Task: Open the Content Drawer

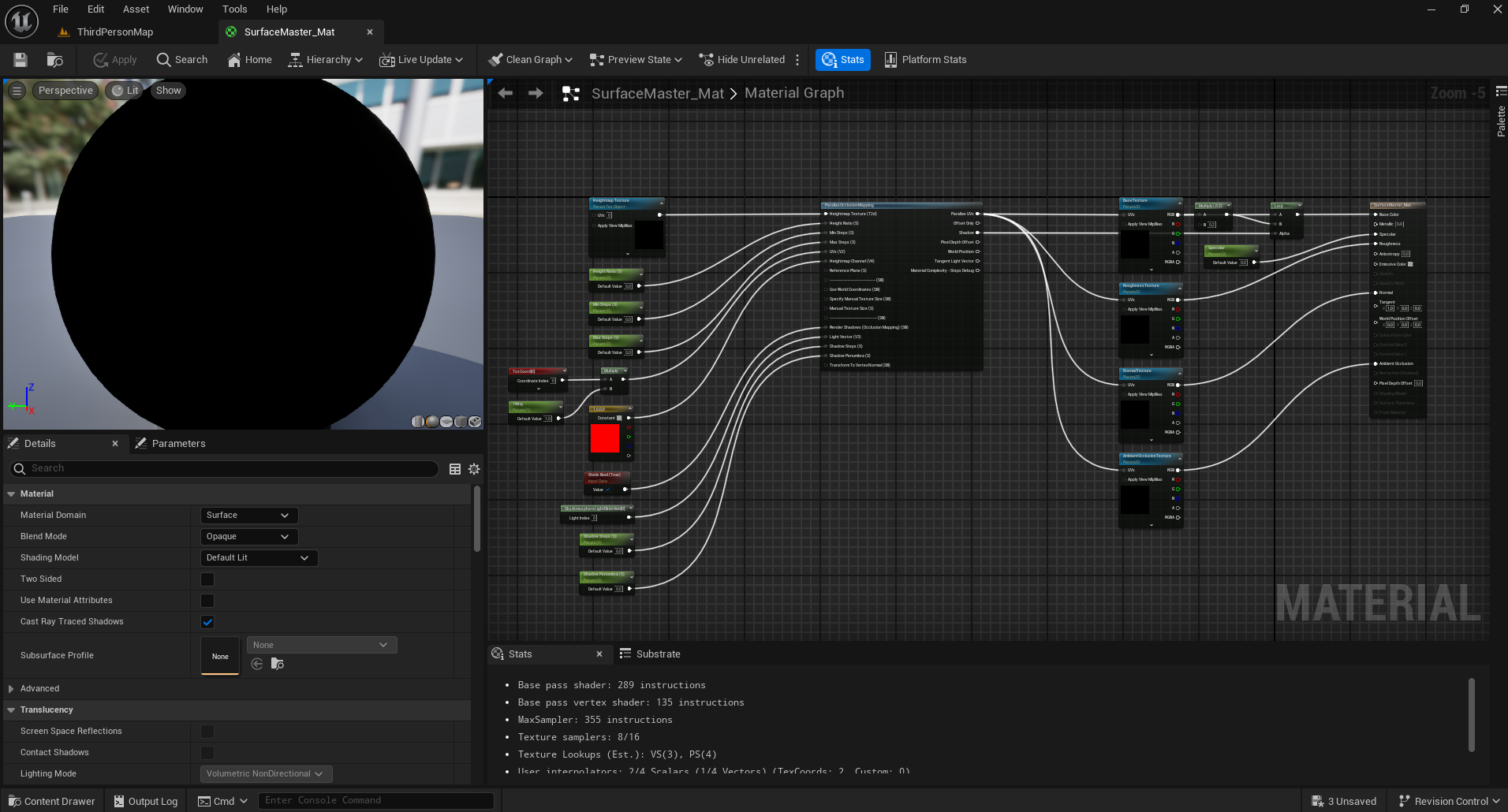Action: click(52, 801)
